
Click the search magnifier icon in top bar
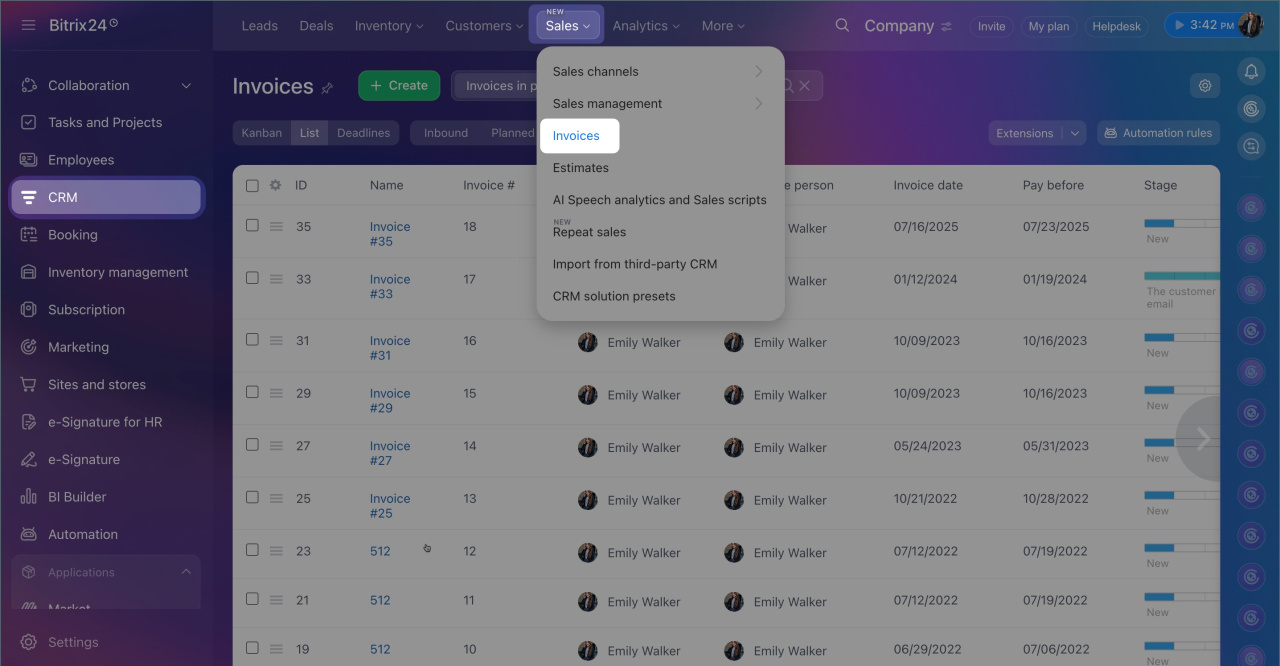point(842,26)
